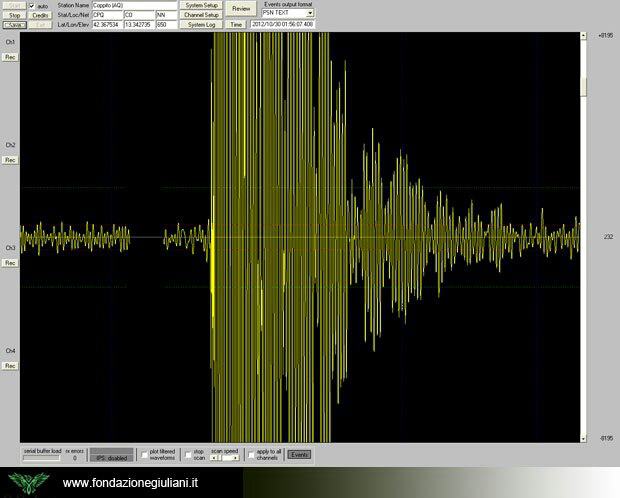The width and height of the screenshot is (620, 498).
Task: Open System Setup
Action: (201, 5)
